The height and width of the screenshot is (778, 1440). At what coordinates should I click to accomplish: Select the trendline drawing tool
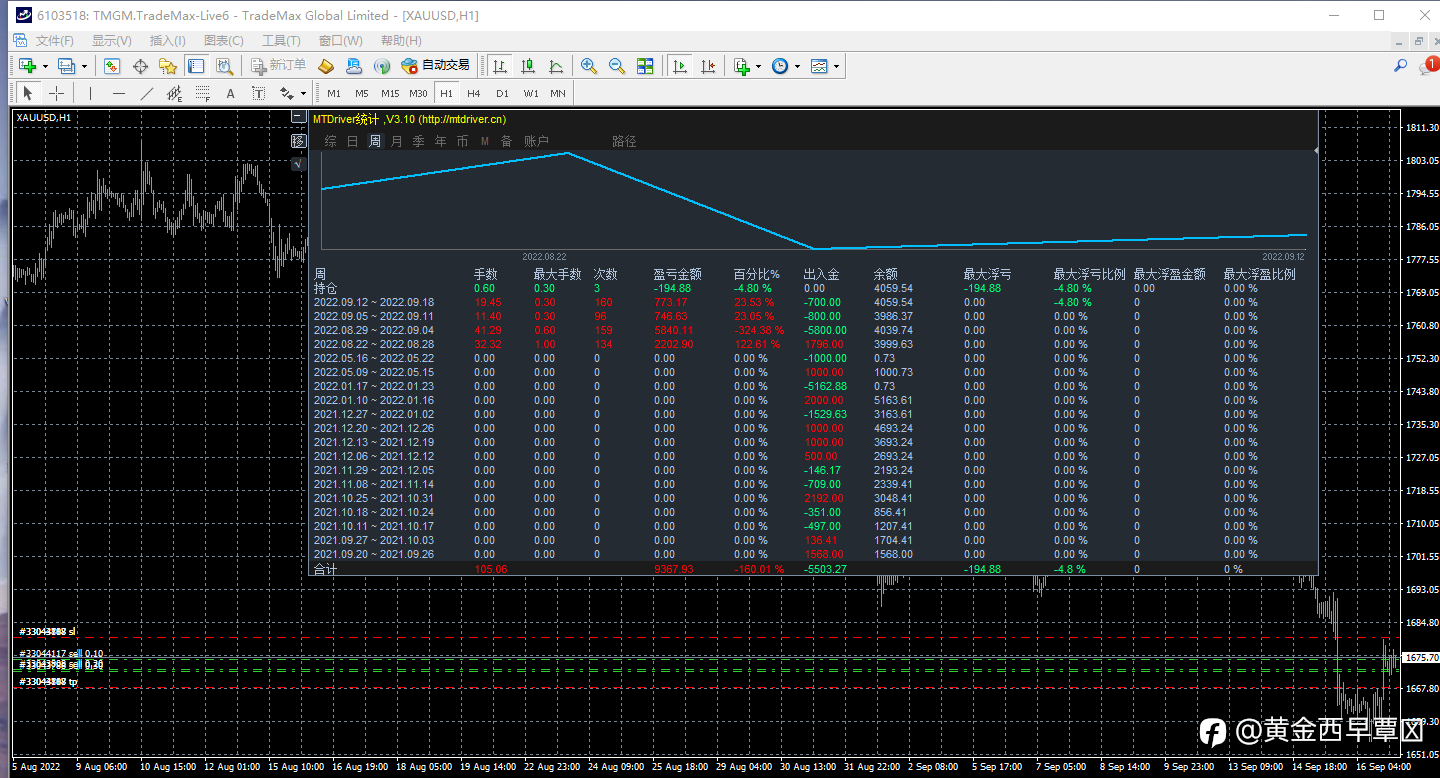[147, 93]
